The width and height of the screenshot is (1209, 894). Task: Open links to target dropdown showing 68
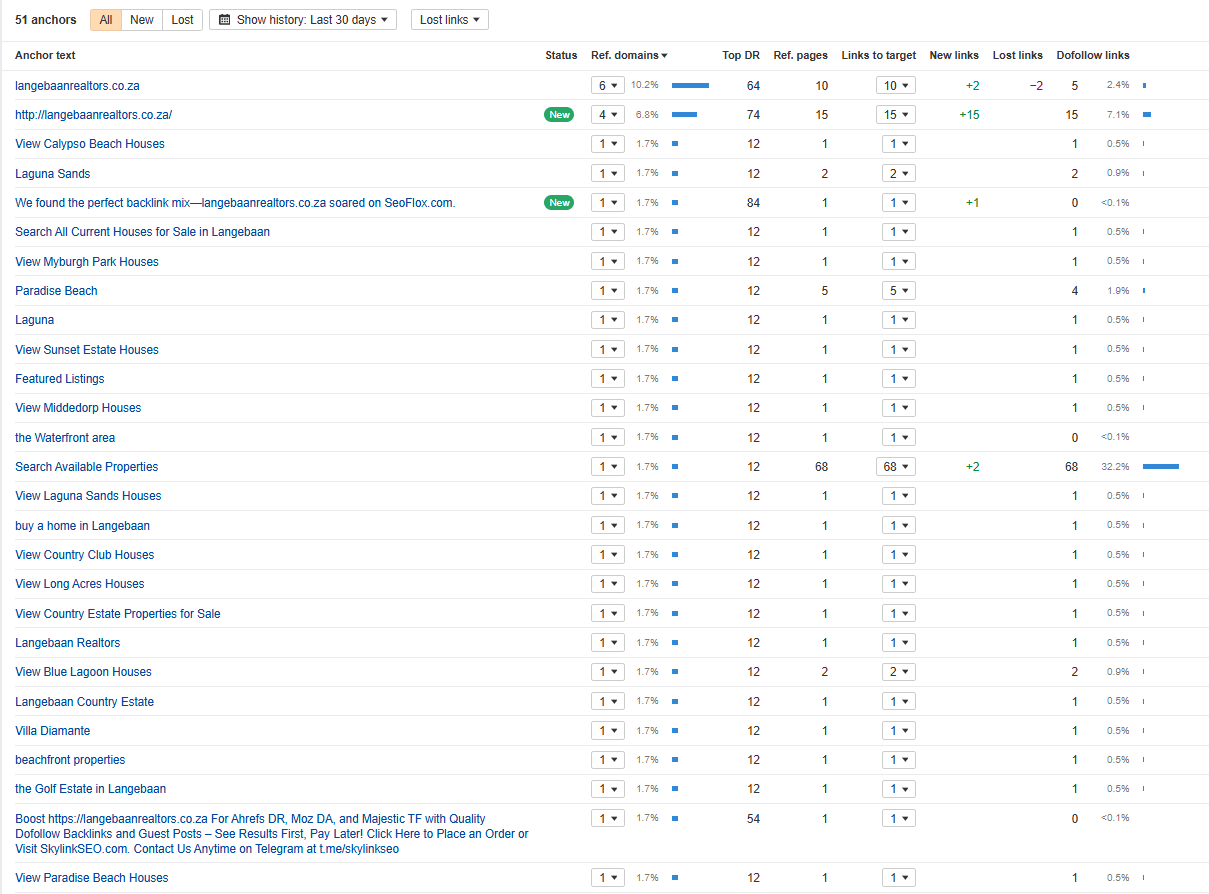click(x=895, y=467)
